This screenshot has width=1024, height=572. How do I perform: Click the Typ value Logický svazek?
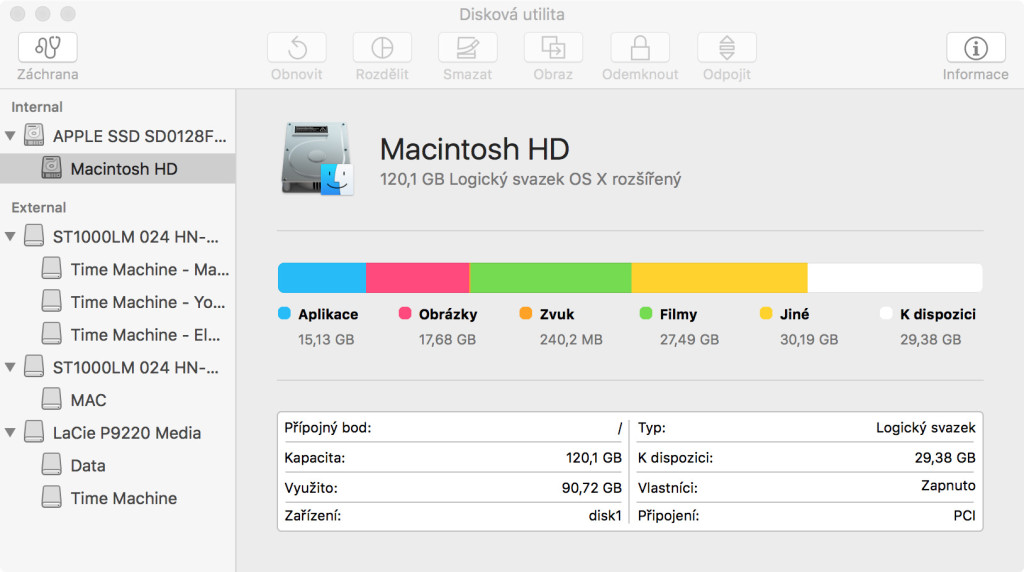pyautogui.click(x=925, y=428)
